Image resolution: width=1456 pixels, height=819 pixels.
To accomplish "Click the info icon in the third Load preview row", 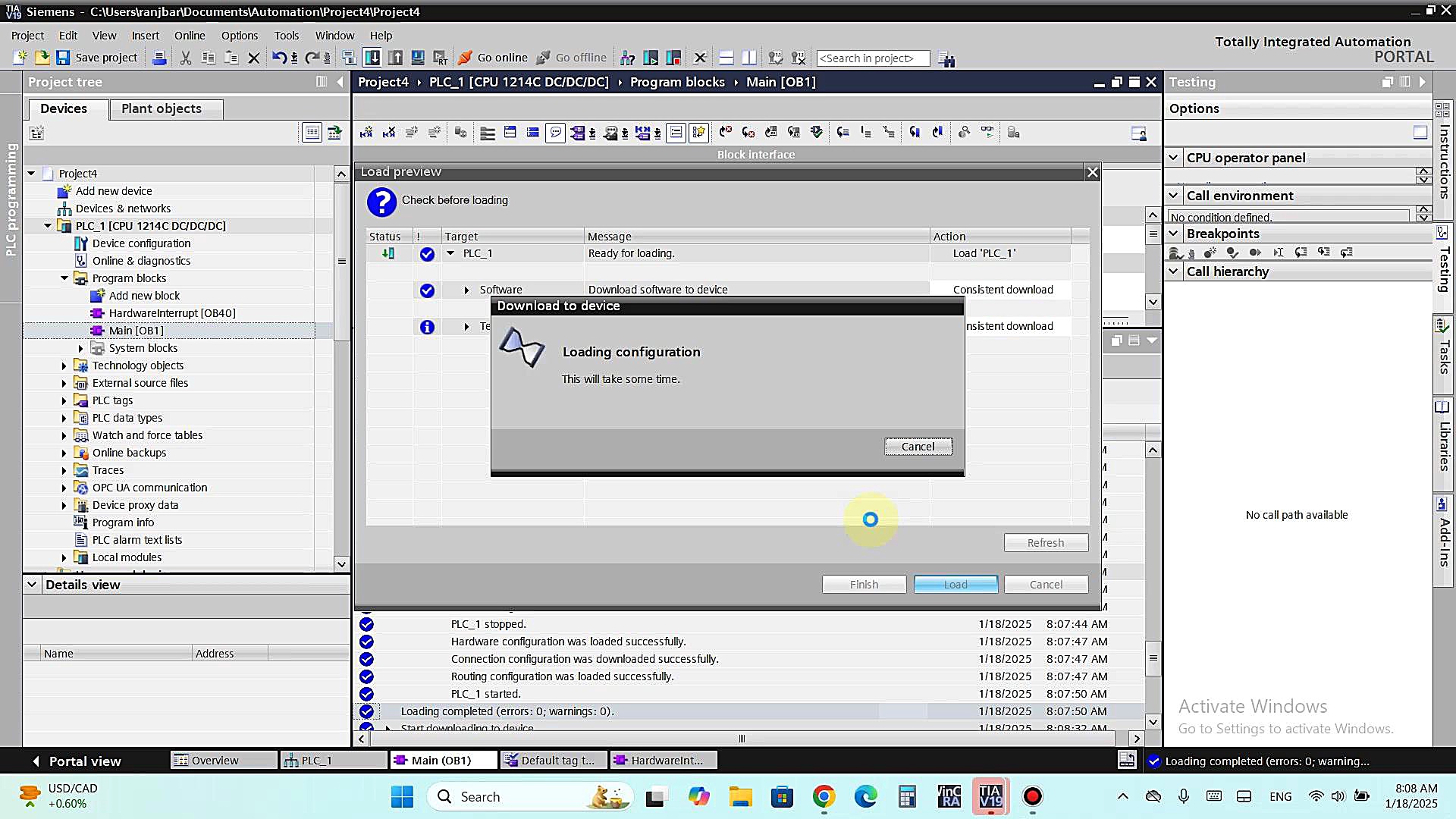I will (428, 327).
